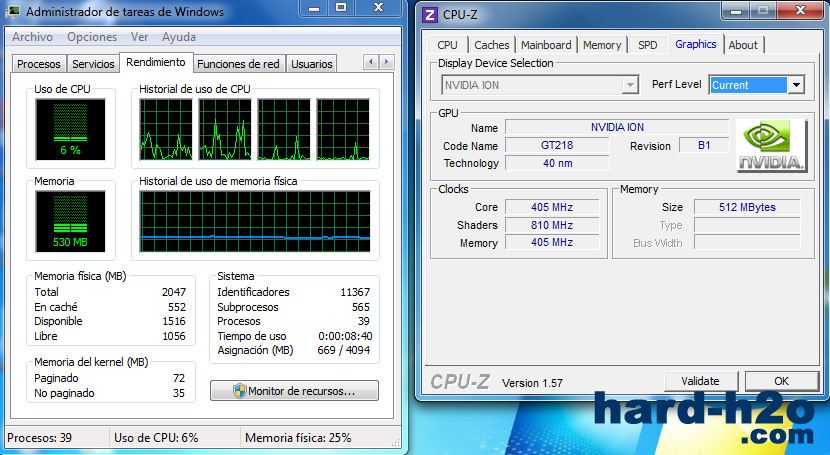Click the Core clock value 405 MHz
The height and width of the screenshot is (455, 830).
pos(552,207)
